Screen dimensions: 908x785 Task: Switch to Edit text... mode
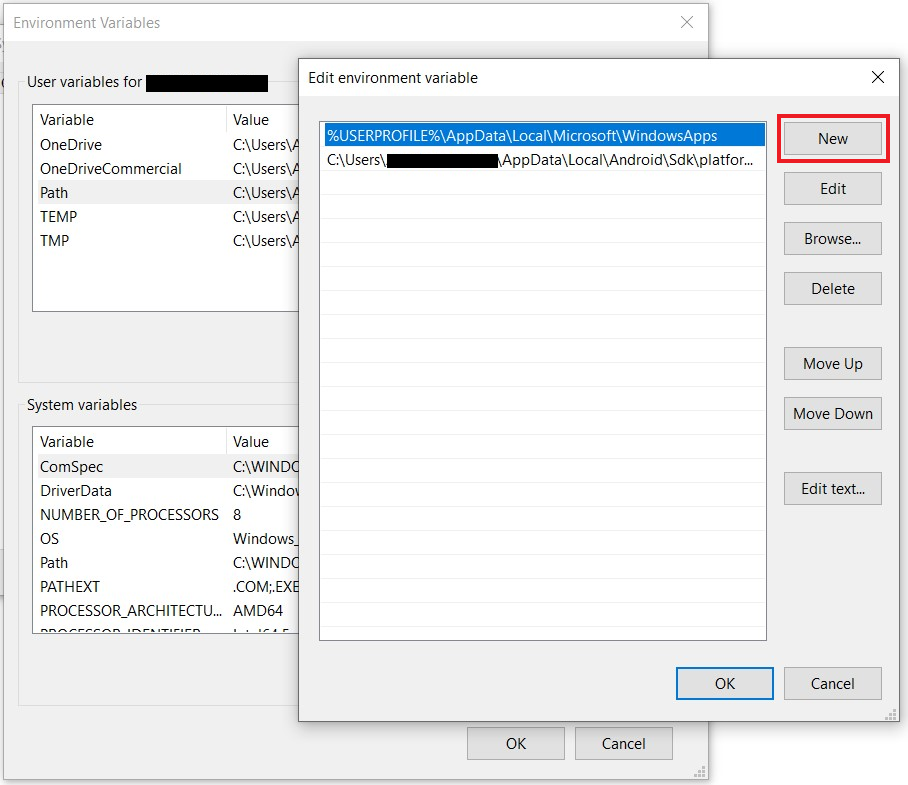(x=832, y=489)
